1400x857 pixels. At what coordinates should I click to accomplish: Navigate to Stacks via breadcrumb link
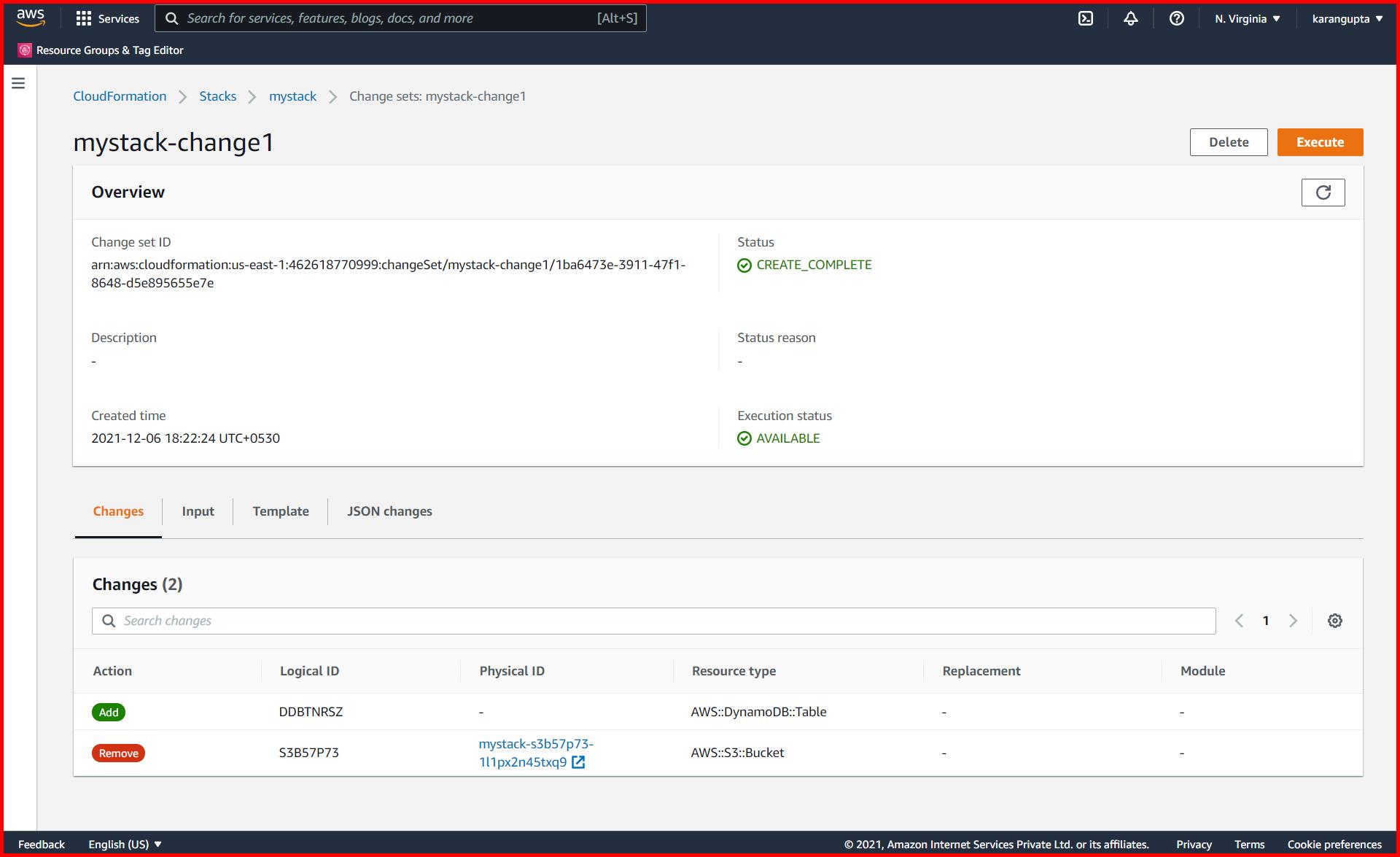(x=217, y=96)
